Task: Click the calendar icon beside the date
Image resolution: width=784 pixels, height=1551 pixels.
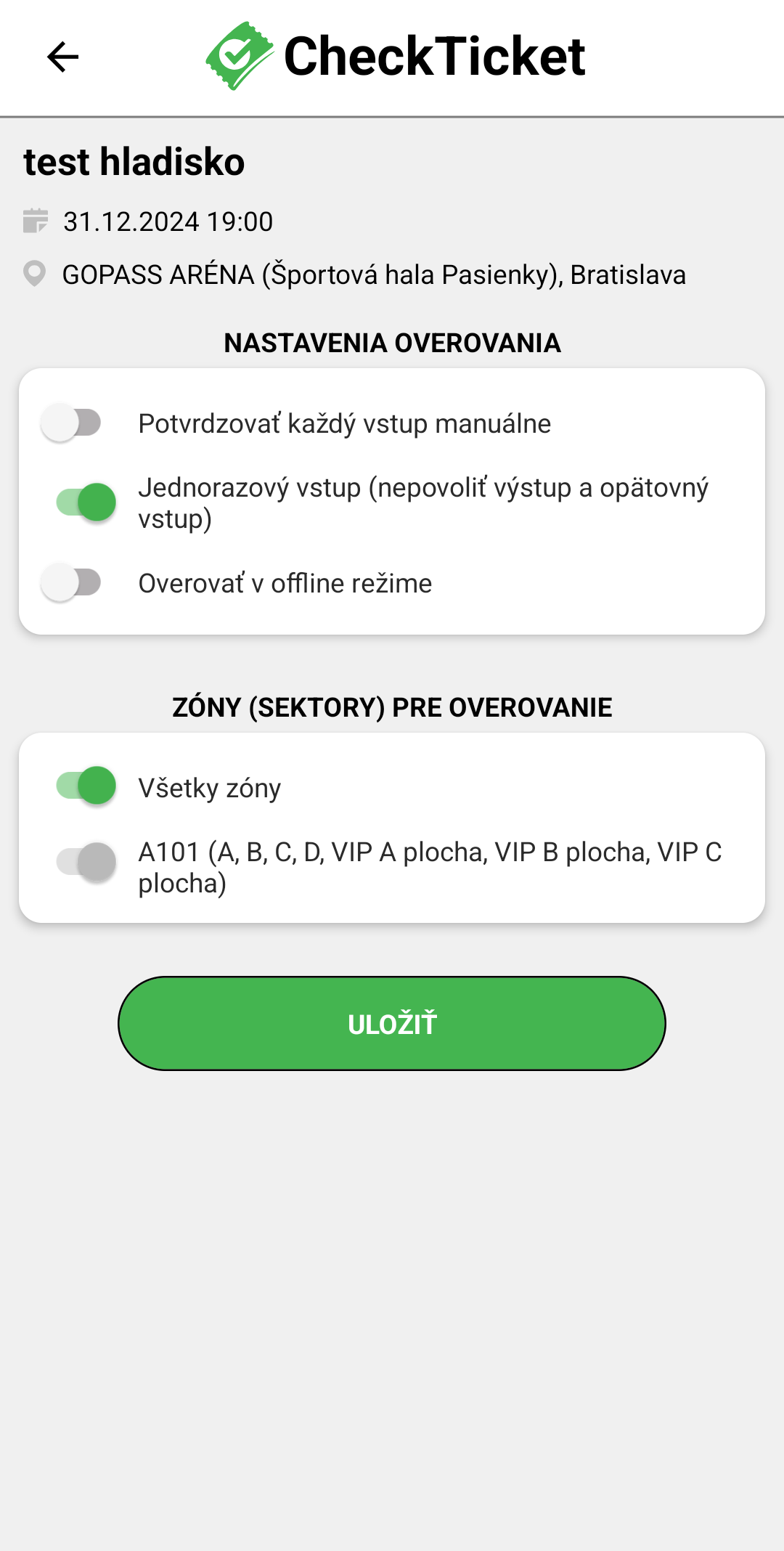Action: coord(35,221)
